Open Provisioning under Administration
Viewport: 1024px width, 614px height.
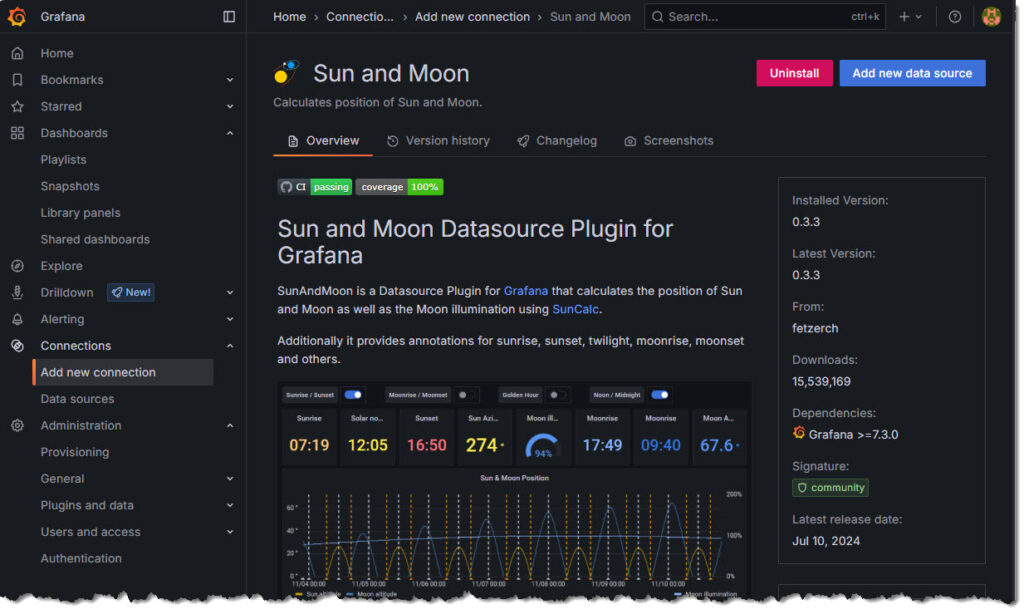point(75,452)
